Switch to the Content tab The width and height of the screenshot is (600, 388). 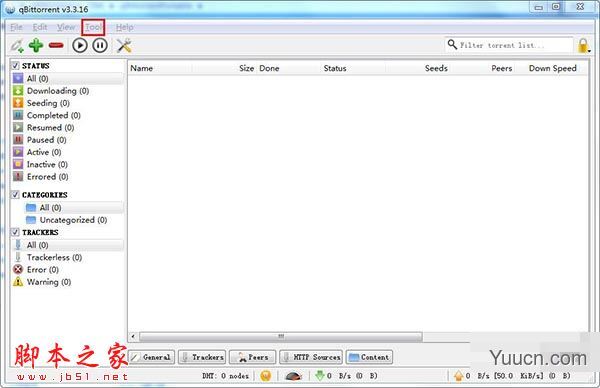click(369, 357)
